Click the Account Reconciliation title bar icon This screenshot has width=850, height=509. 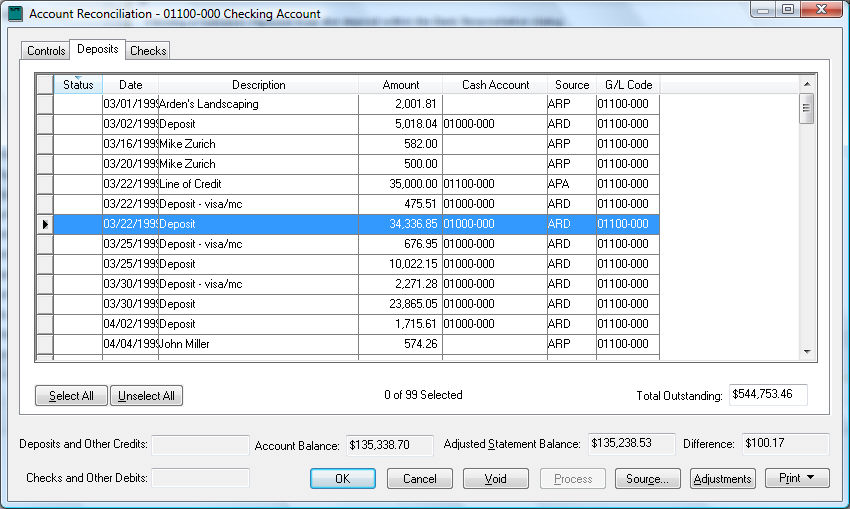tap(15, 14)
